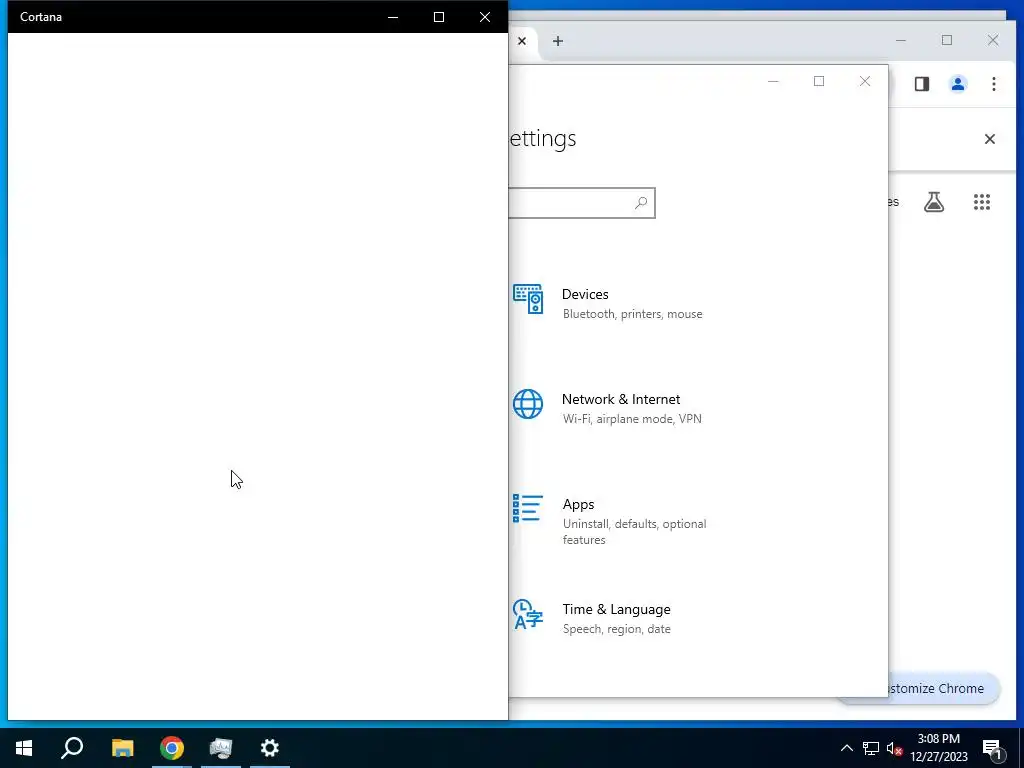
Task: Click 'Uninstall, defaults, optional features' text
Action: (x=635, y=532)
